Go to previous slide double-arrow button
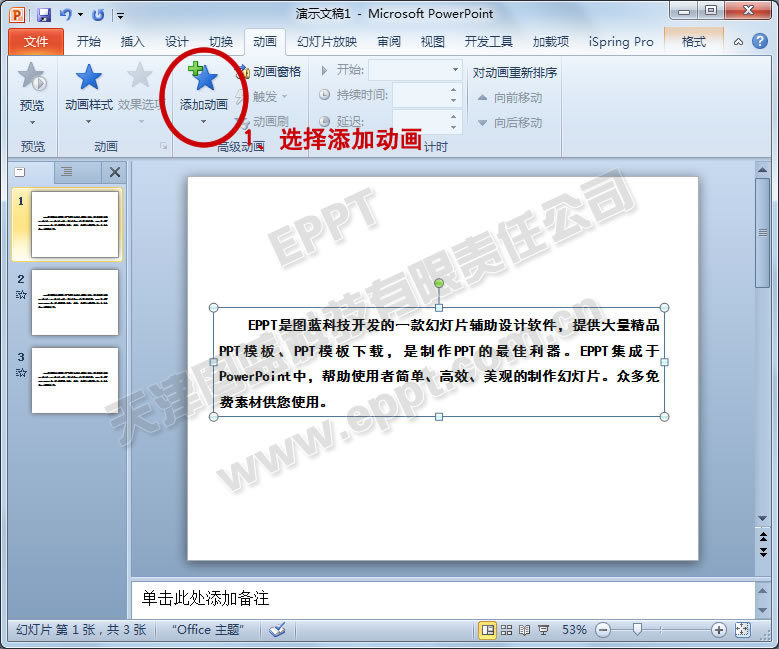This screenshot has height=649, width=779. pyautogui.click(x=763, y=536)
